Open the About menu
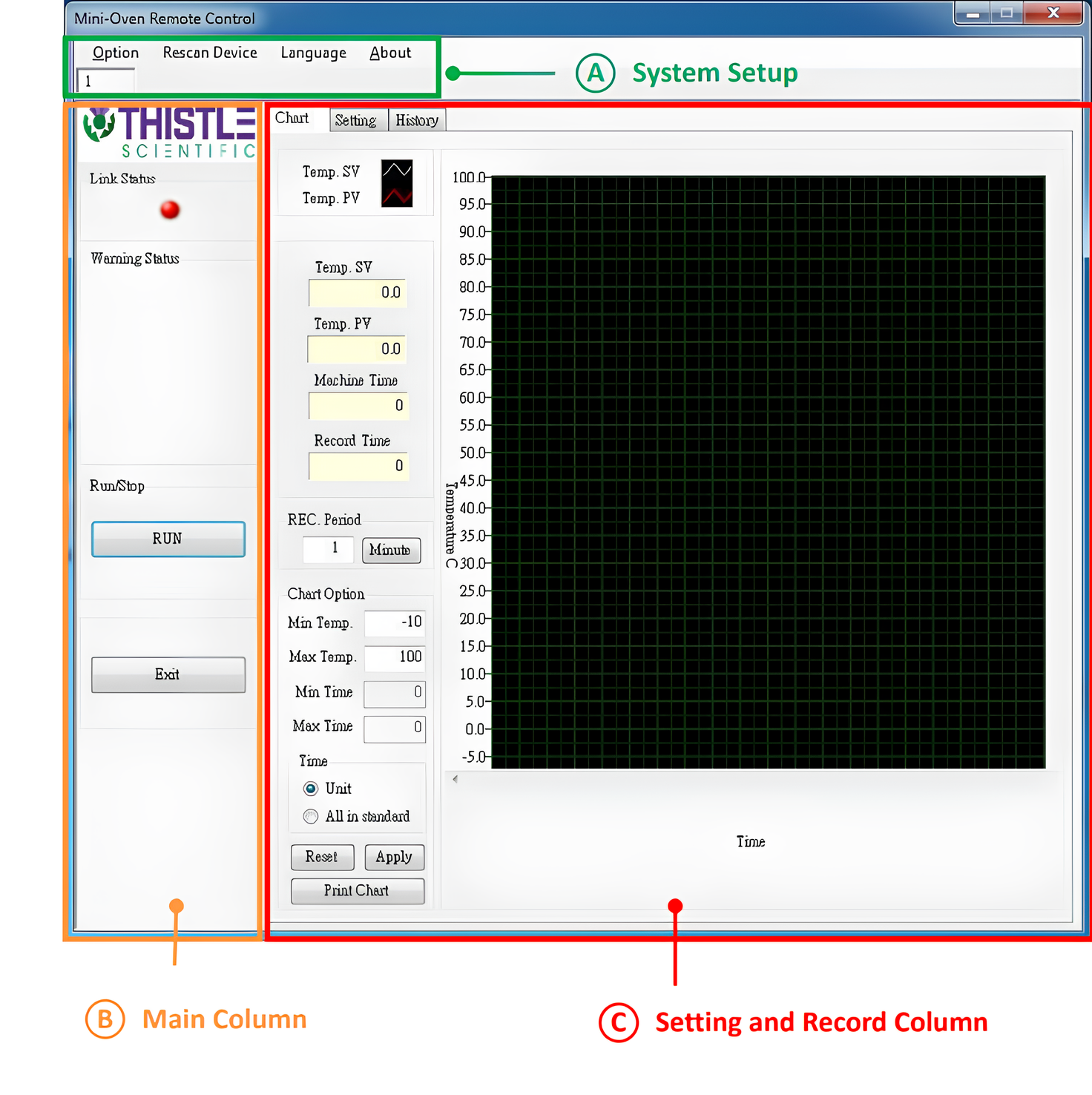The image size is (1092, 1095). point(390,53)
